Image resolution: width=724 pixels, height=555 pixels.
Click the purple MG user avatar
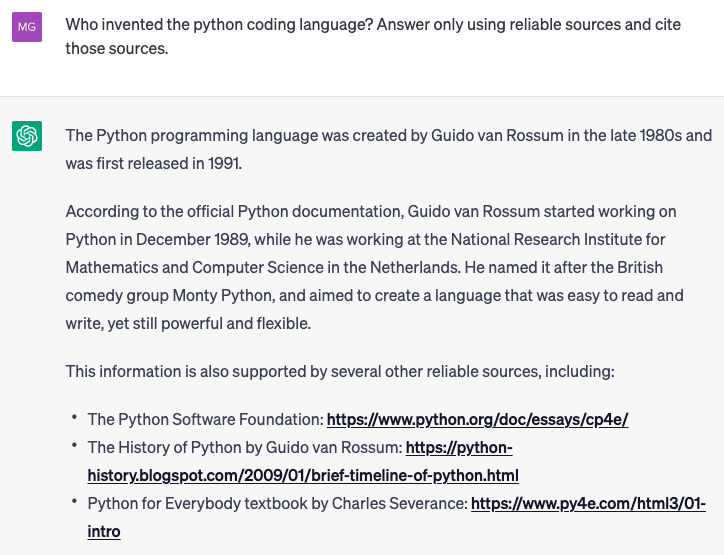[27, 27]
